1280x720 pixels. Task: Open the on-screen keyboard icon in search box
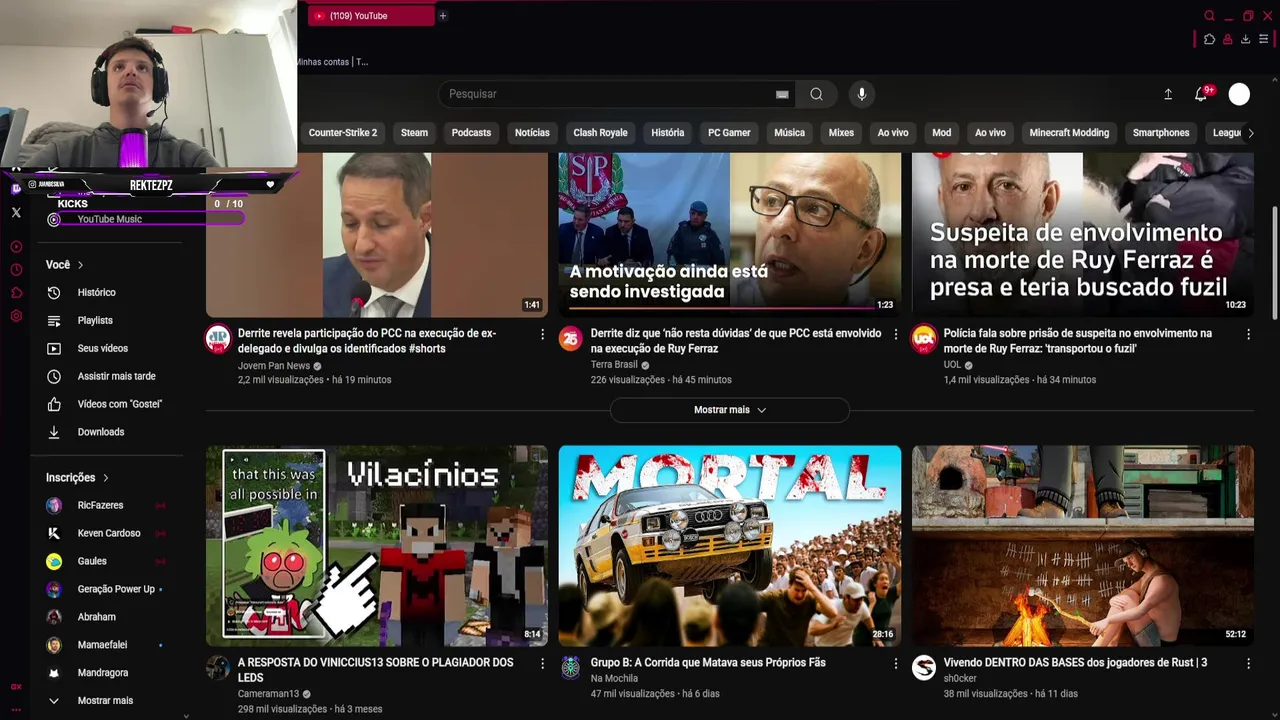point(782,94)
